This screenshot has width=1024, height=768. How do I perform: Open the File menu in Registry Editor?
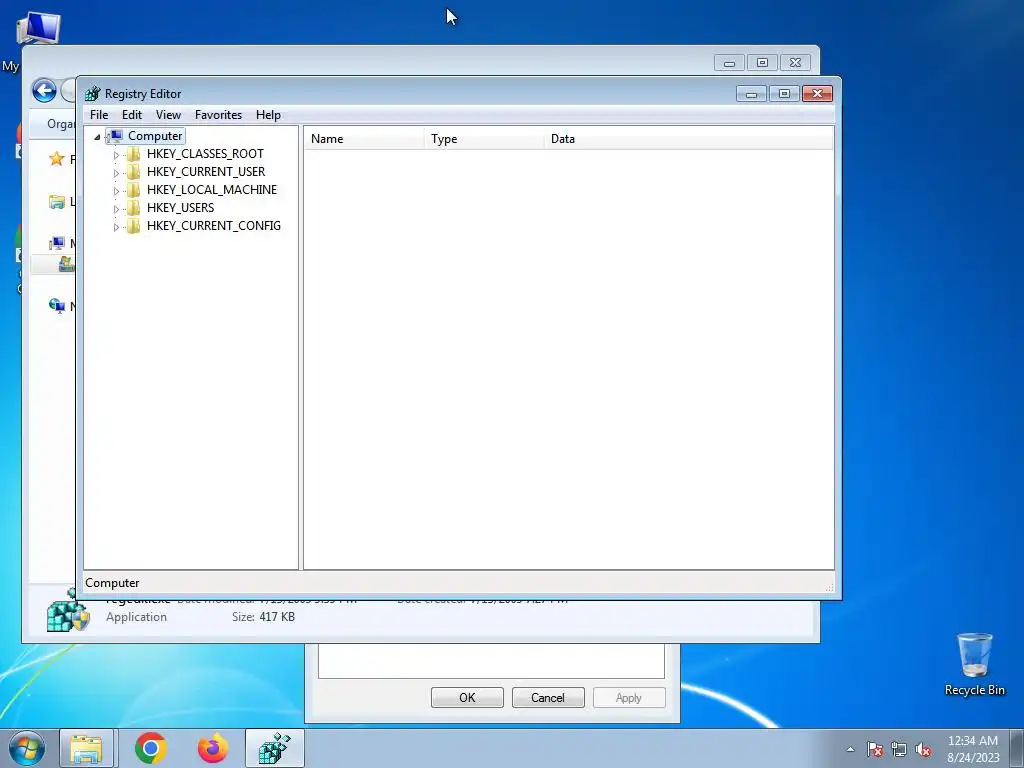tap(99, 115)
